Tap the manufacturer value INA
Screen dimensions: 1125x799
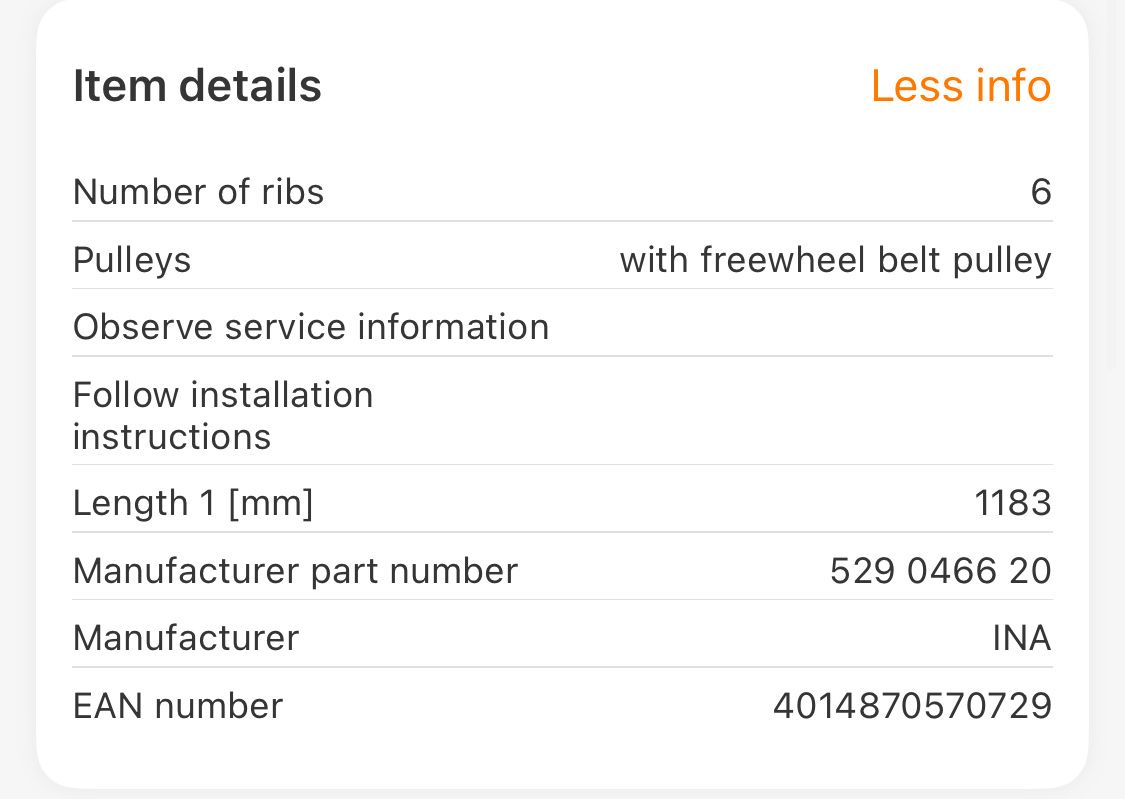1021,638
